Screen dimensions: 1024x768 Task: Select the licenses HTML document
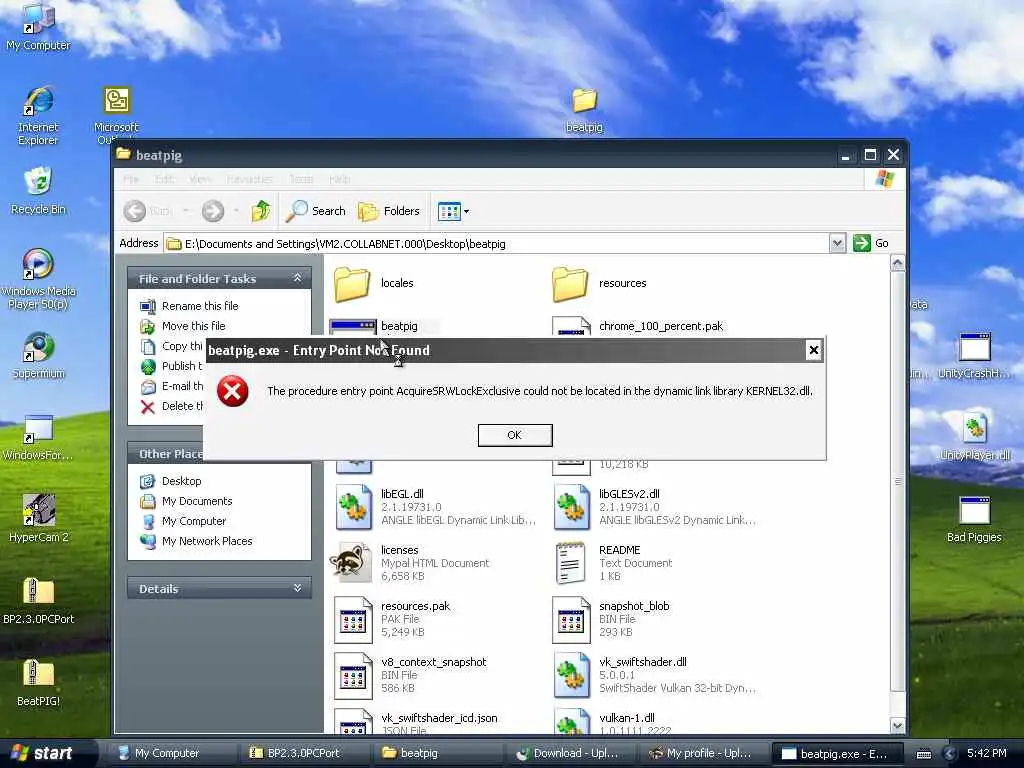coord(411,563)
